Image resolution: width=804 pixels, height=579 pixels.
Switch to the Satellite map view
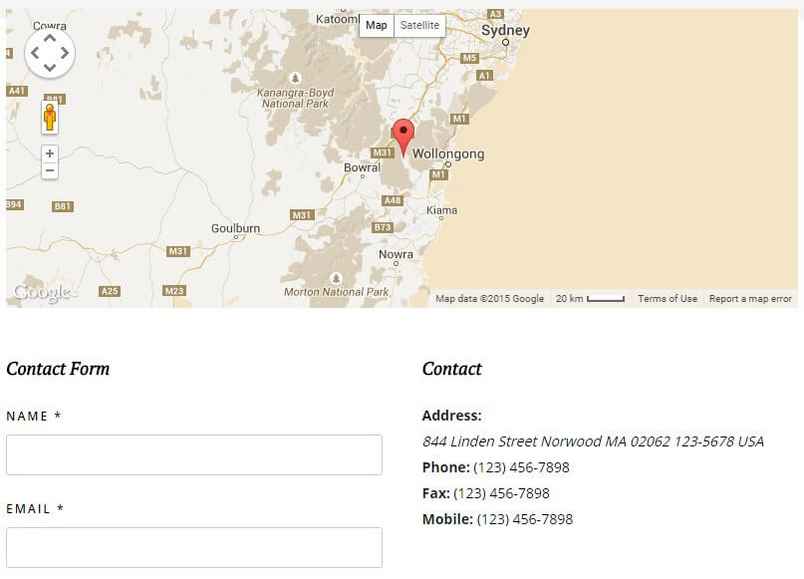coord(420,26)
